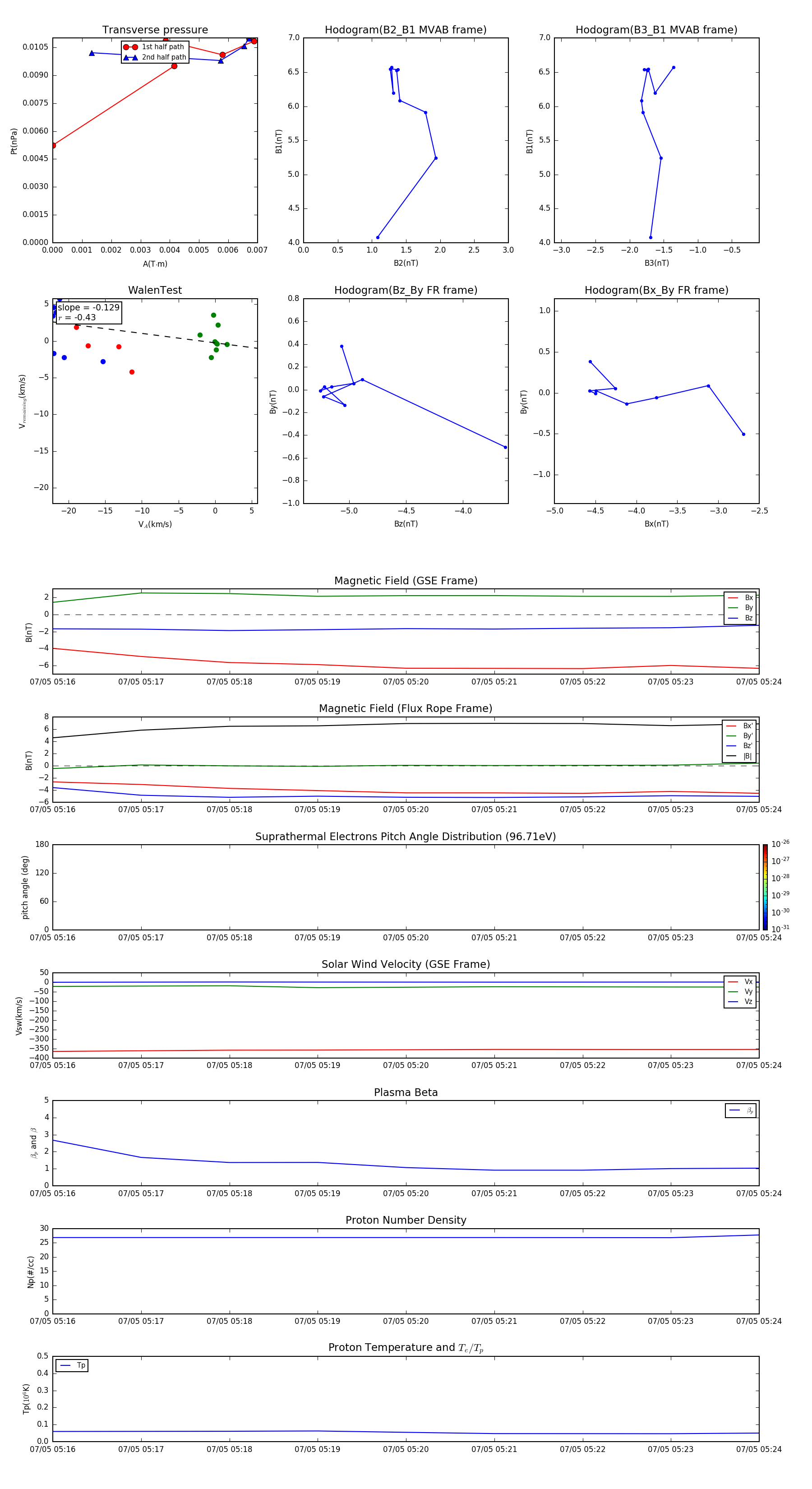The width and height of the screenshot is (812, 1489).
Task: Click the Suprathermal Electrons Pitch Angle Distribution title
Action: [x=406, y=837]
